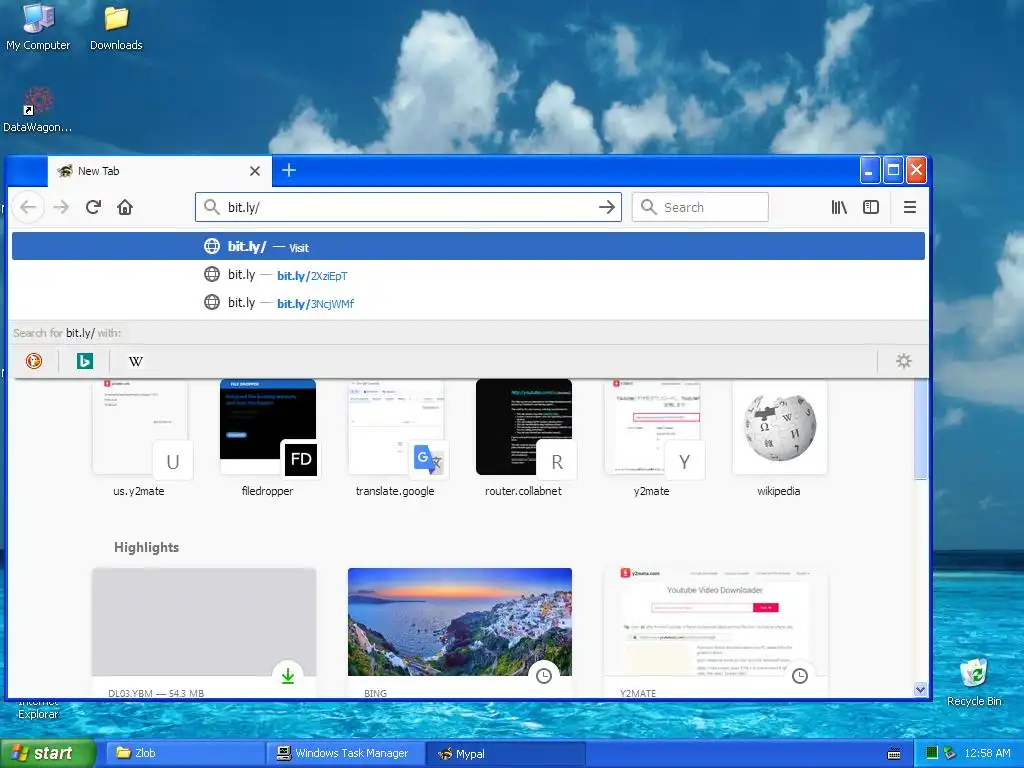Screen dimensions: 1024x768
Task: Open the DL03.YBM download highlight card
Action: 204,632
